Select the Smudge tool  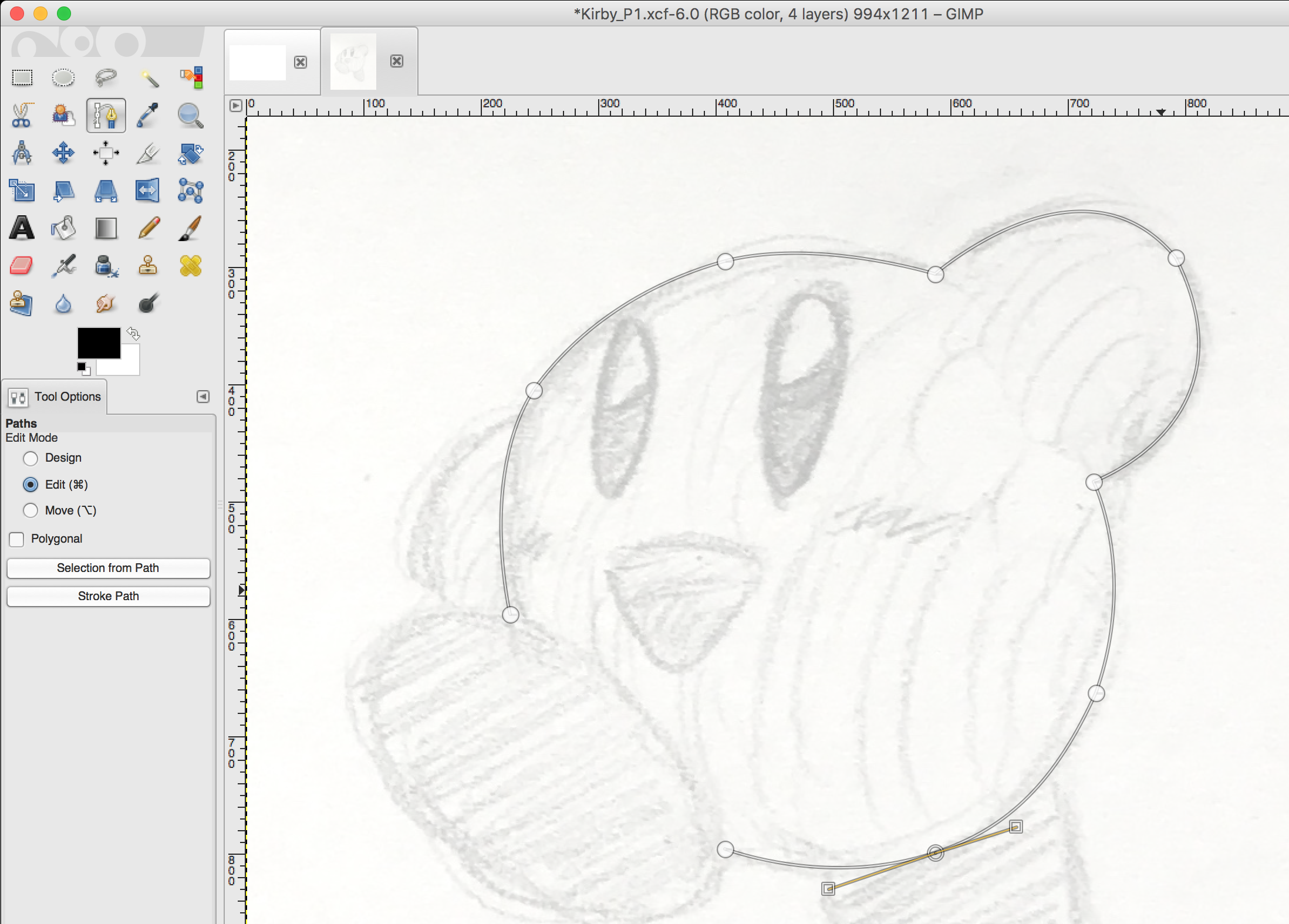coord(106,303)
